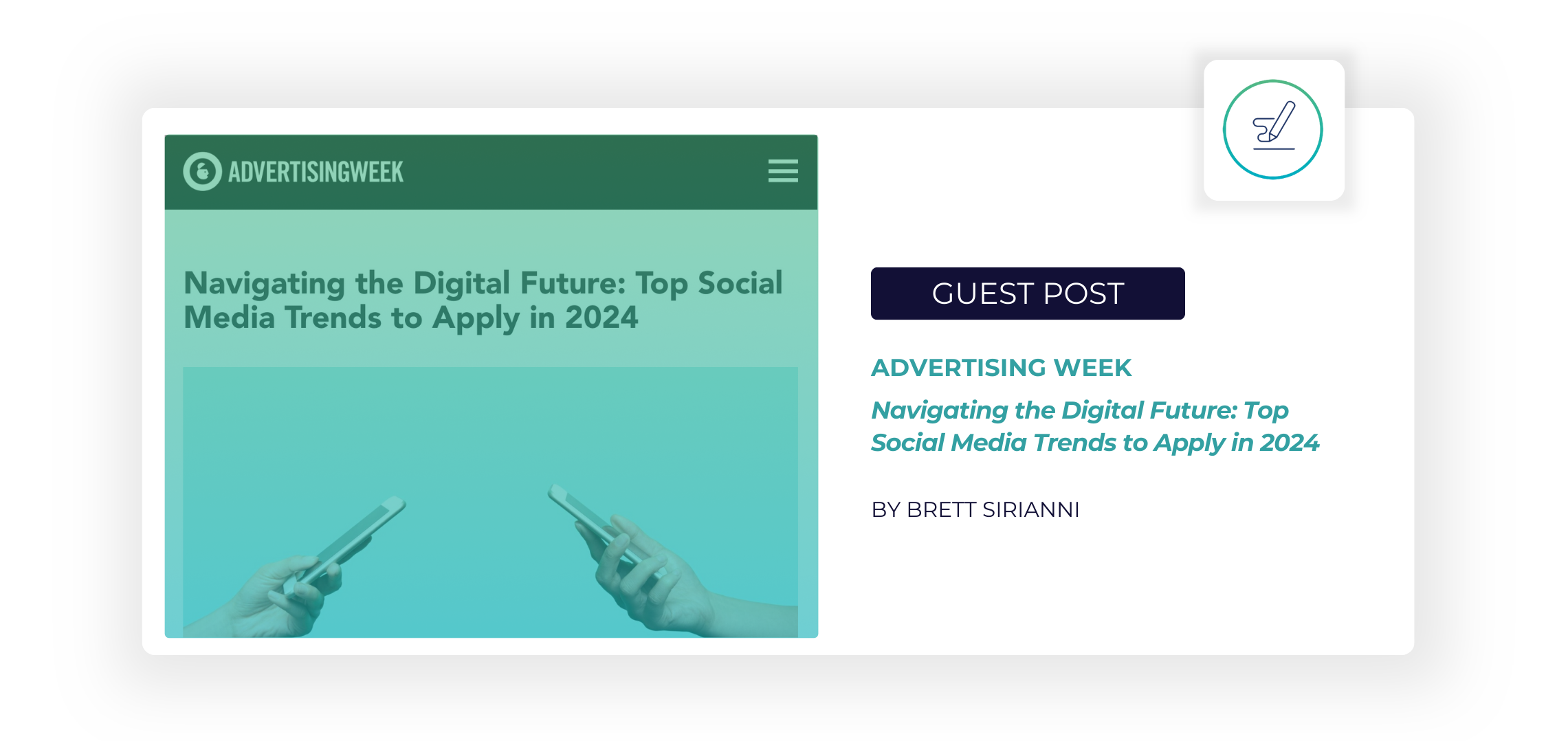
Task: Click the pen writing icon in circle
Action: tap(1274, 126)
